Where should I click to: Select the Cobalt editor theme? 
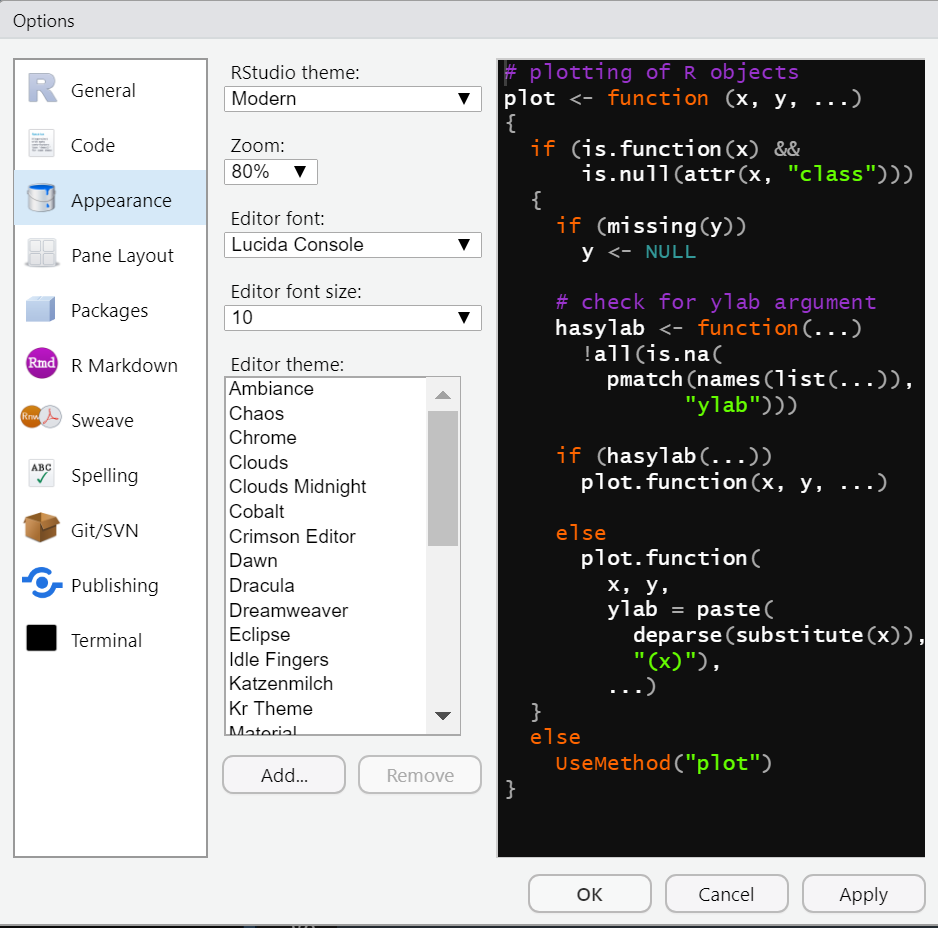pyautogui.click(x=326, y=512)
